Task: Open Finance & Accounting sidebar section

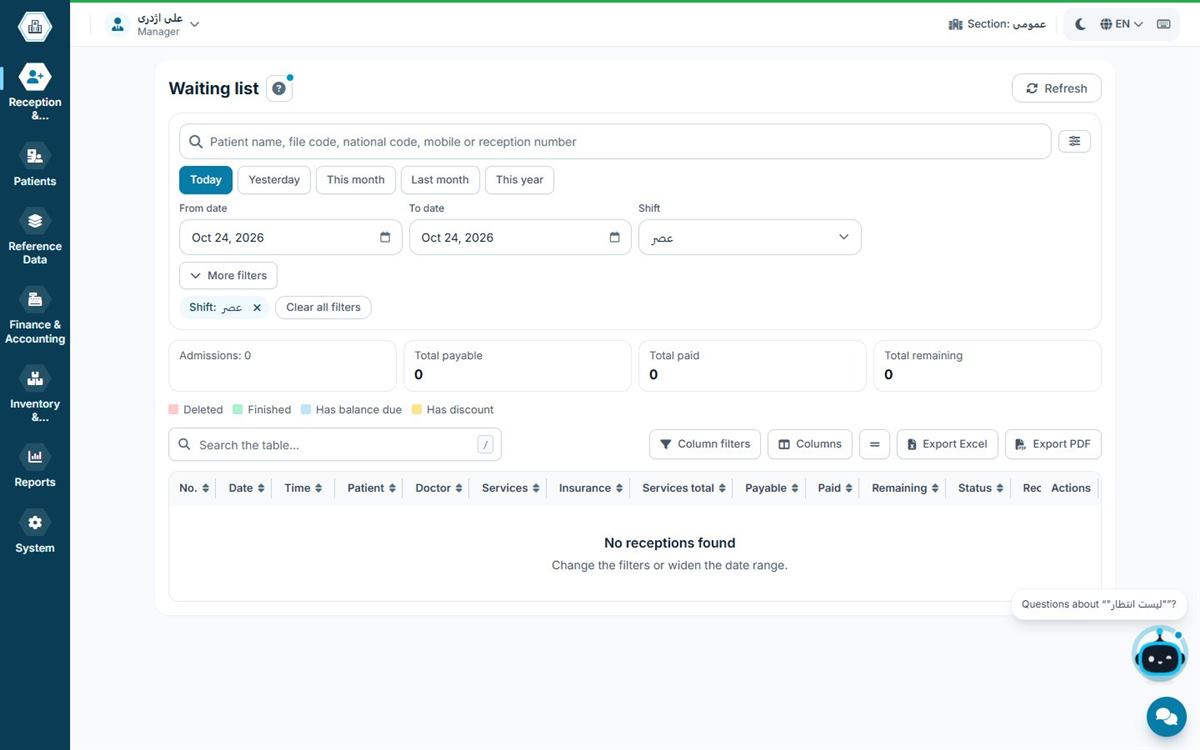Action: click(x=35, y=316)
